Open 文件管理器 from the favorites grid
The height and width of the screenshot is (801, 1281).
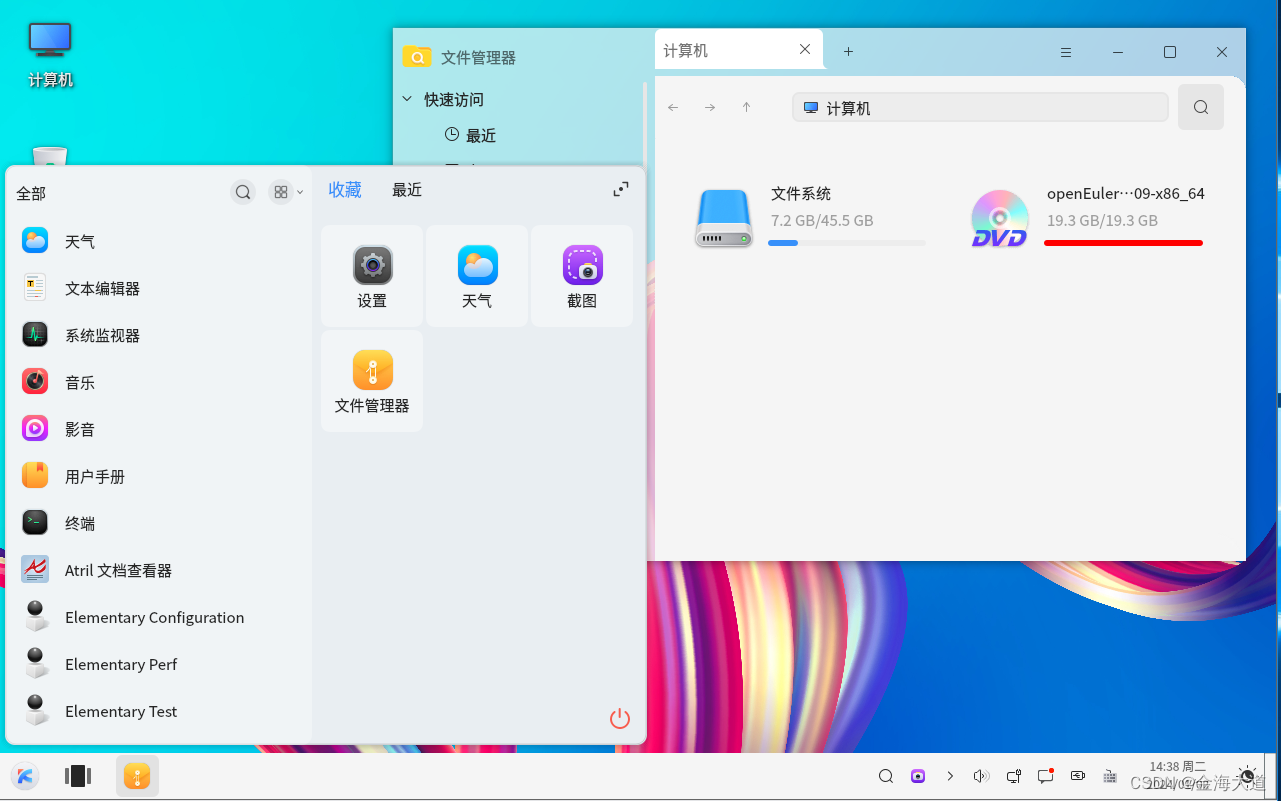click(372, 381)
